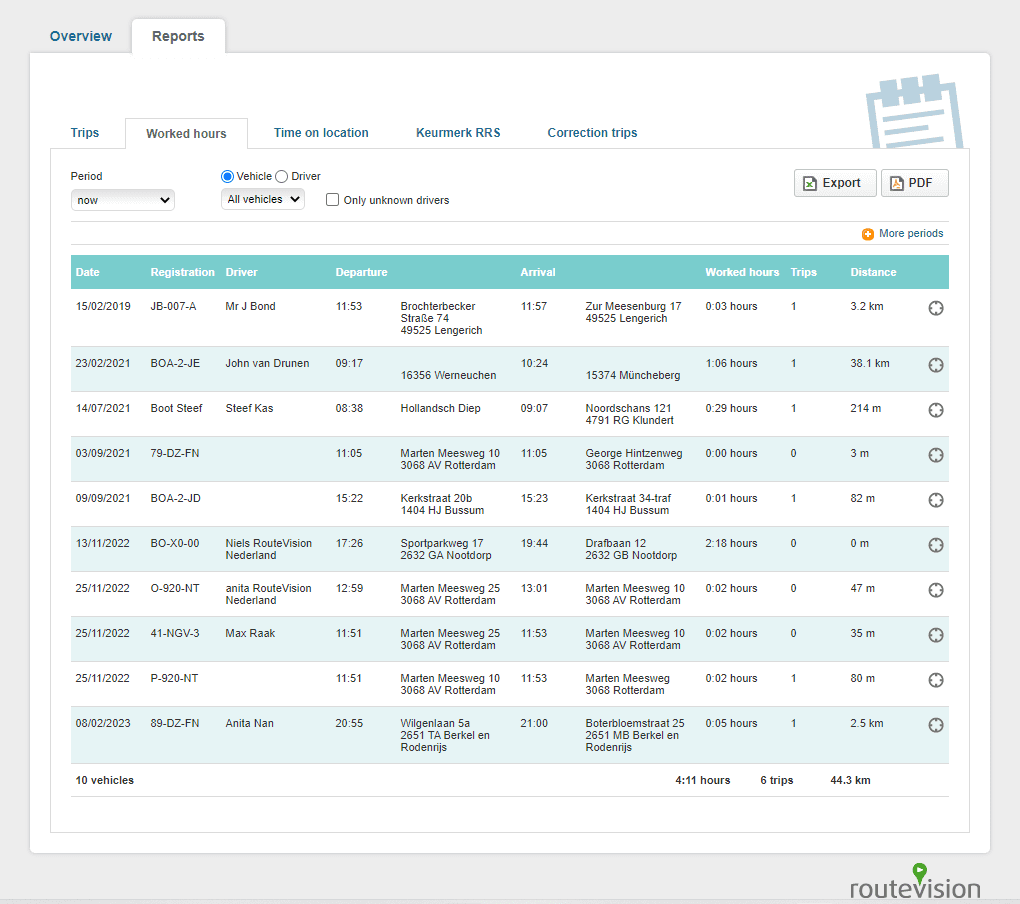
Task: Enable Only unknown drivers checkbox
Action: pos(332,200)
